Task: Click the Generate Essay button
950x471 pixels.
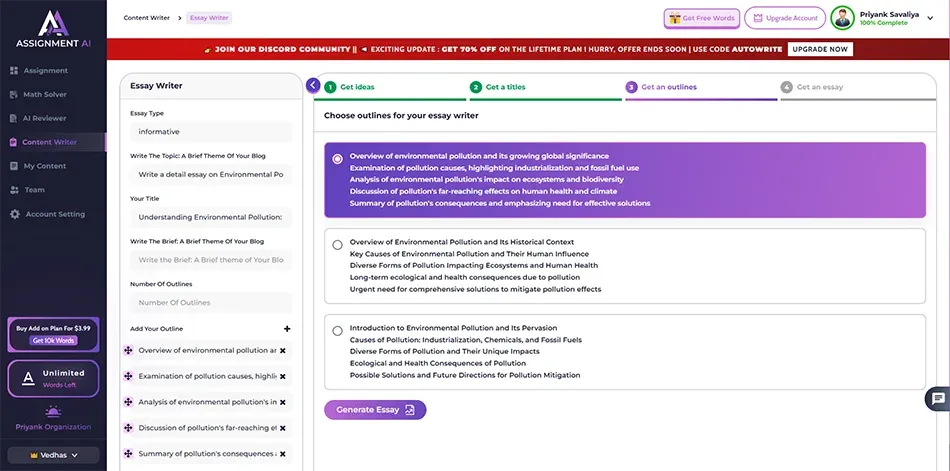Action: (x=375, y=410)
